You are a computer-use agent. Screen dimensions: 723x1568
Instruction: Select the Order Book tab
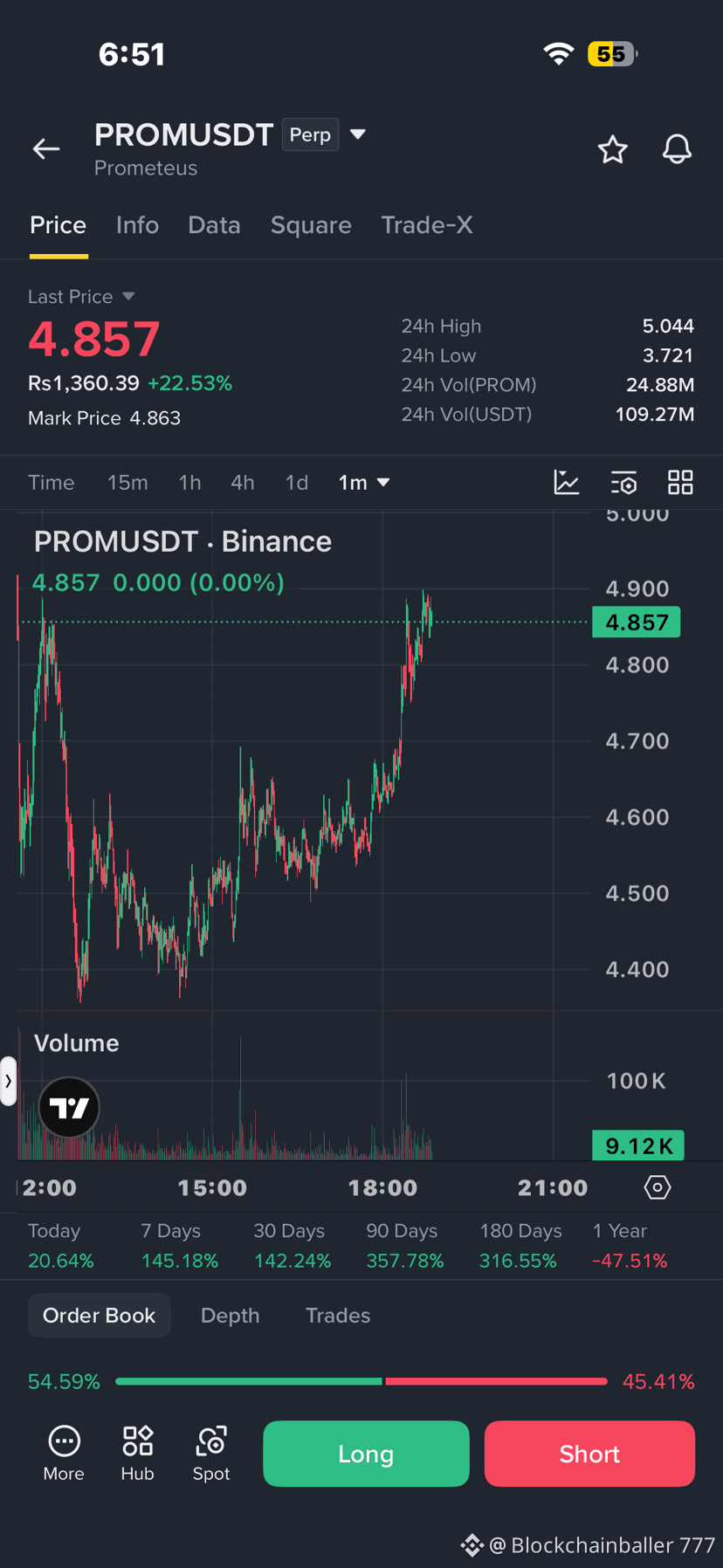(x=99, y=1315)
